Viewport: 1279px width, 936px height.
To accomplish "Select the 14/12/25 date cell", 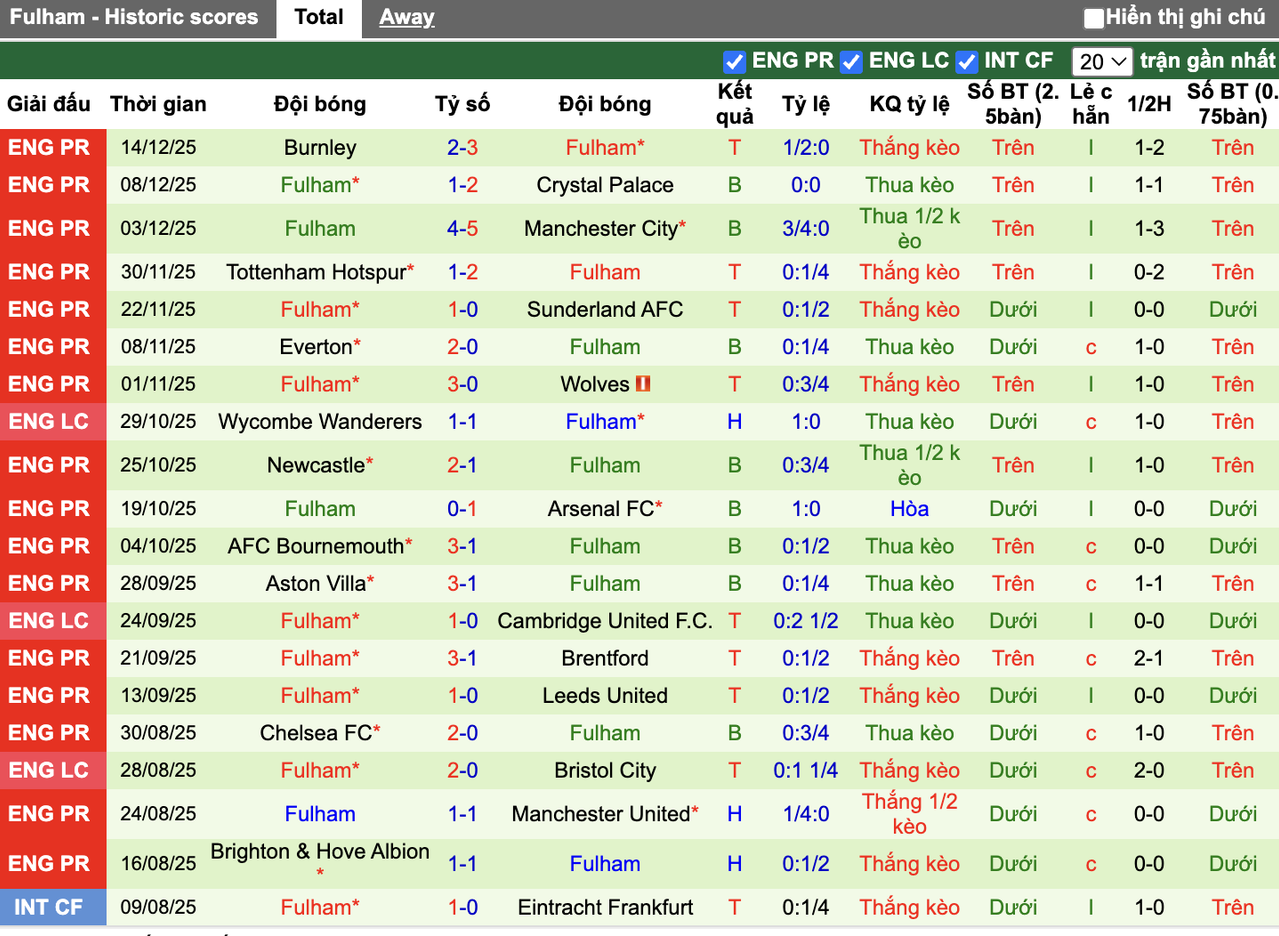I will (158, 148).
